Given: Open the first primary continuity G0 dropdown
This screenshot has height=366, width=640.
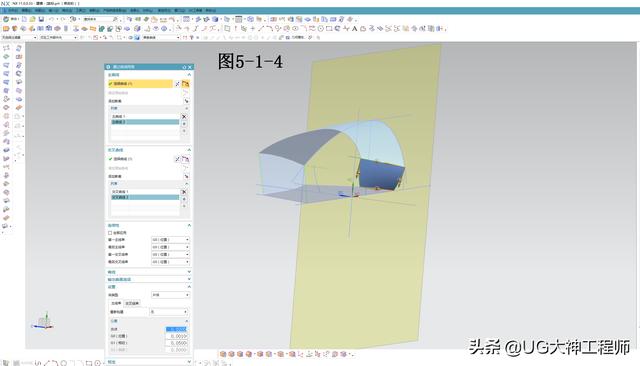Looking at the screenshot, I should point(170,240).
